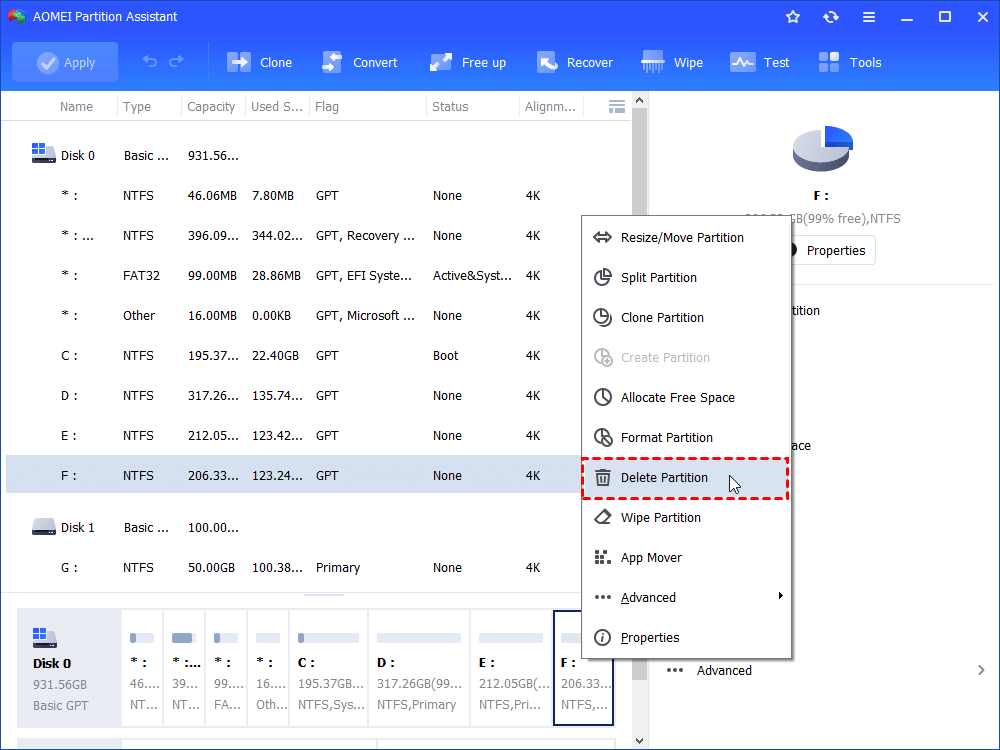The height and width of the screenshot is (750, 1000).
Task: Click the star rating icon
Action: 793,16
